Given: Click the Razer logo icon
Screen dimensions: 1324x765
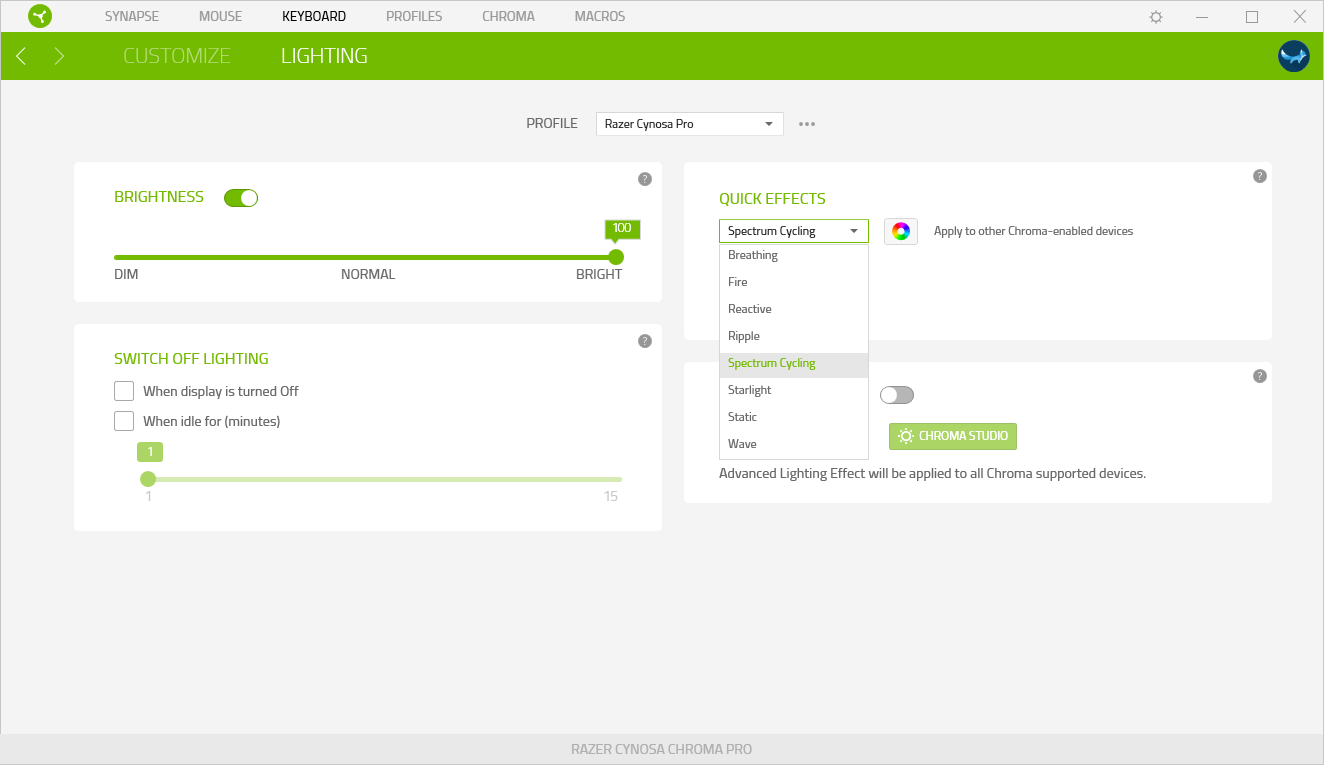Looking at the screenshot, I should [x=40, y=16].
